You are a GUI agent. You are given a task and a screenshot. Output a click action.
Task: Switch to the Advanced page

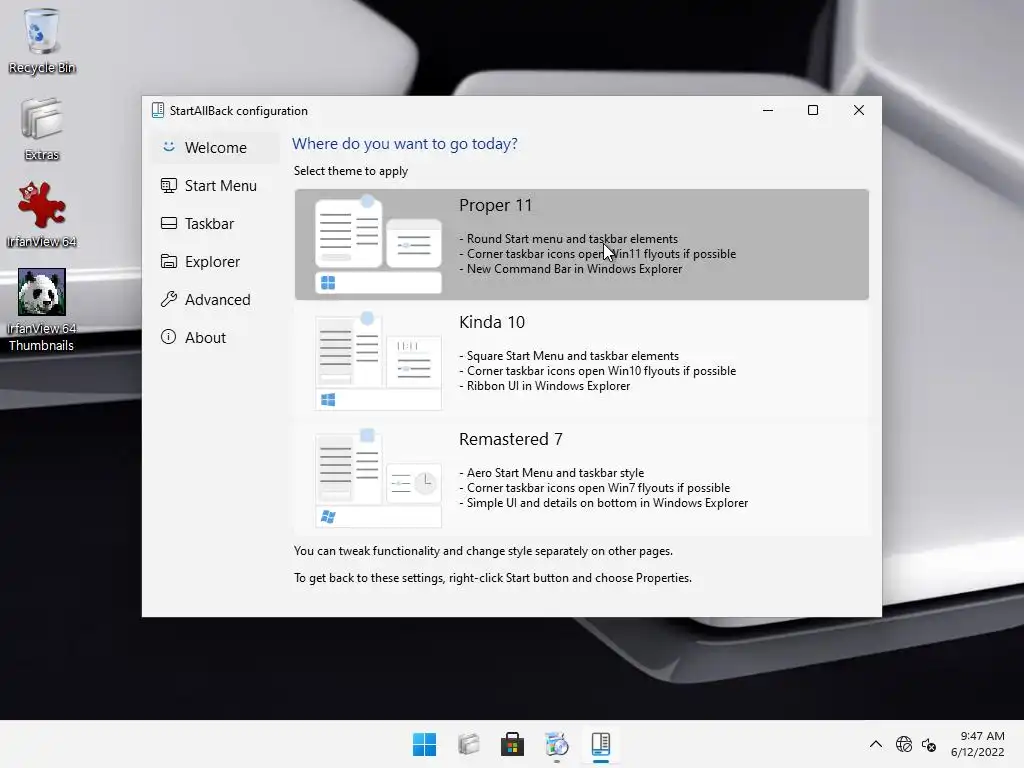click(215, 299)
